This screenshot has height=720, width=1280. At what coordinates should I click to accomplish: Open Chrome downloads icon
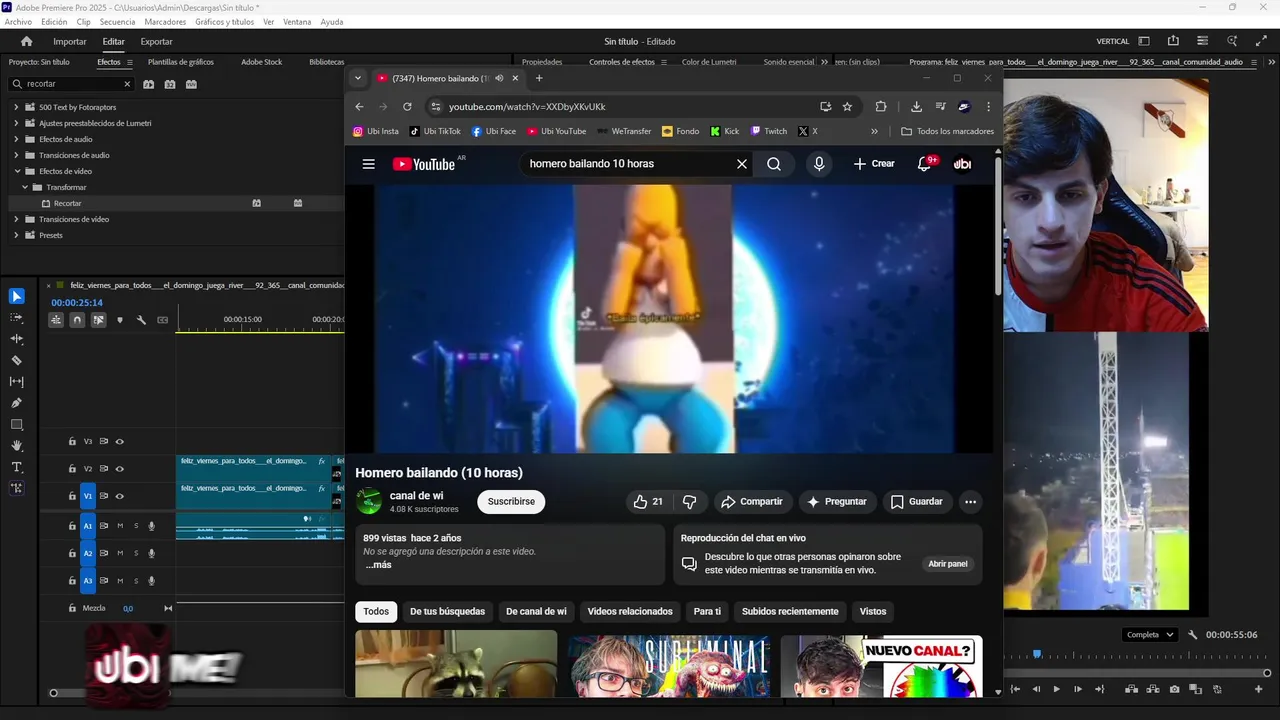916,106
